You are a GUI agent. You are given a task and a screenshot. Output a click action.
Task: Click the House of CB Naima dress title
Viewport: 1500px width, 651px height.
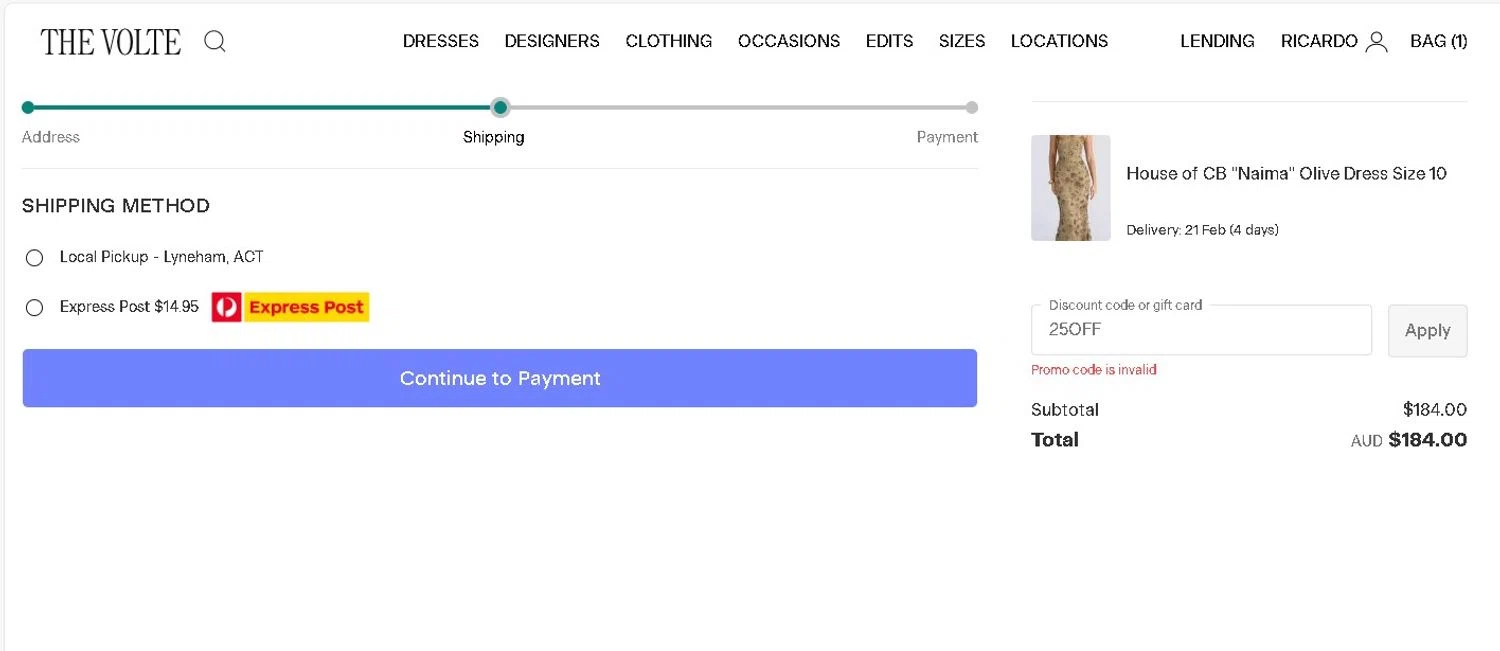[x=1286, y=173]
